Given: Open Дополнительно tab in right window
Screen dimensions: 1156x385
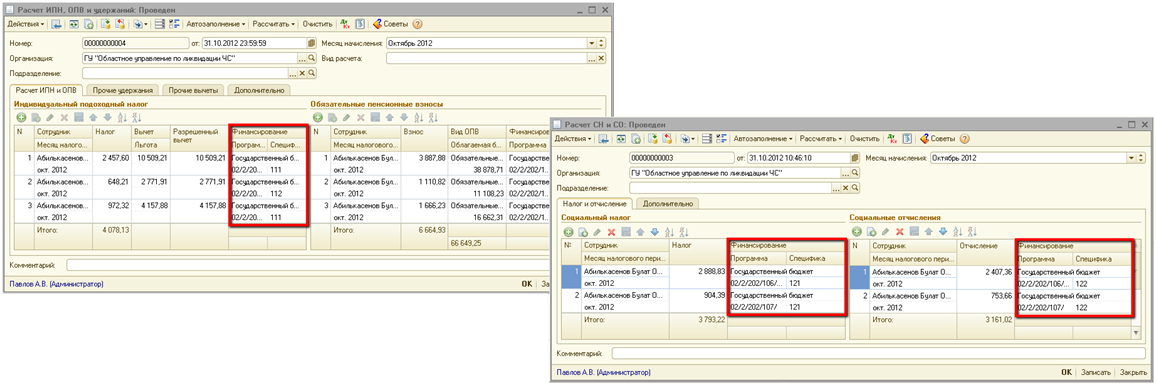Looking at the screenshot, I should [666, 204].
